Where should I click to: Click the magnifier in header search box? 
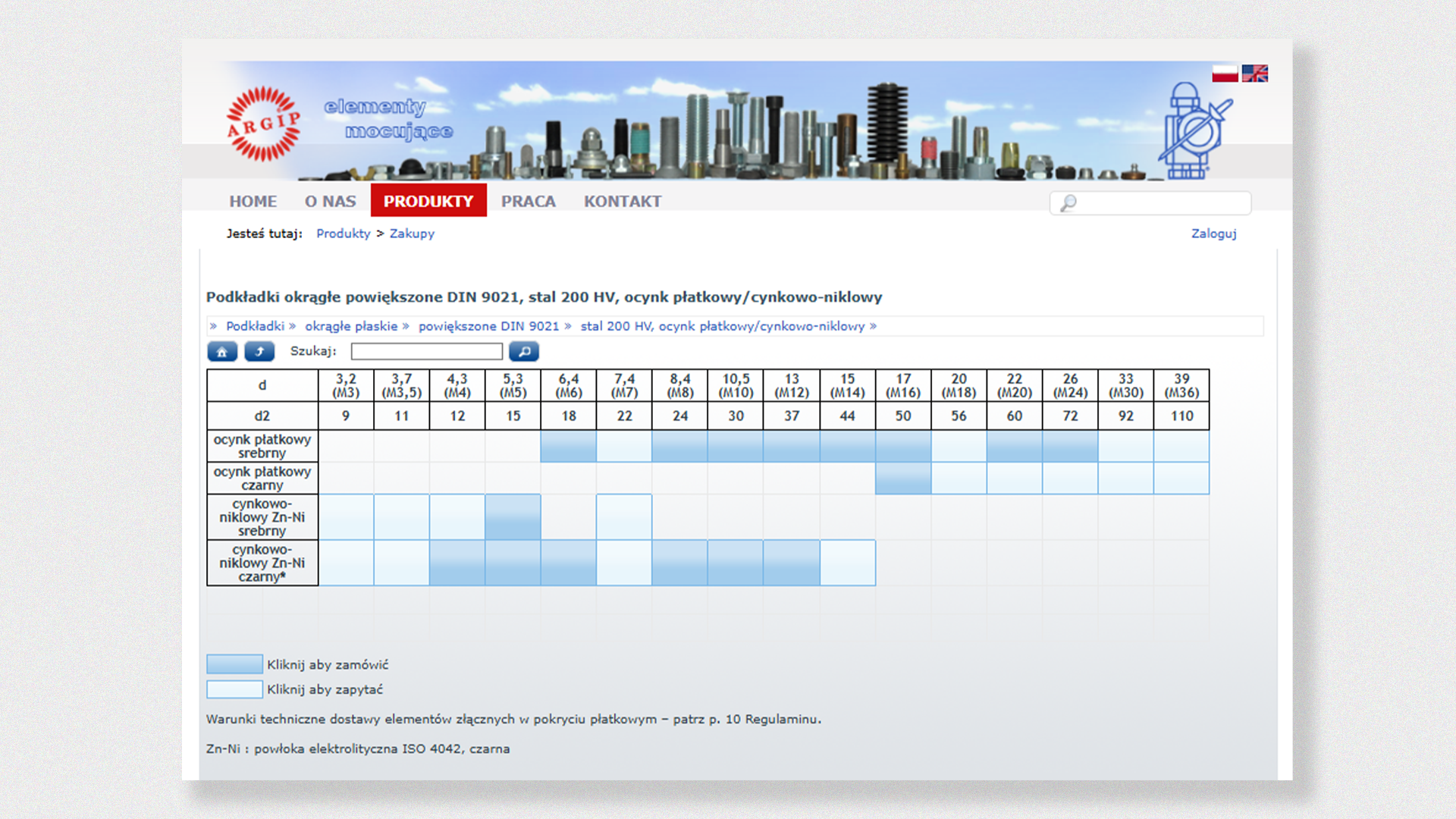pyautogui.click(x=1068, y=203)
